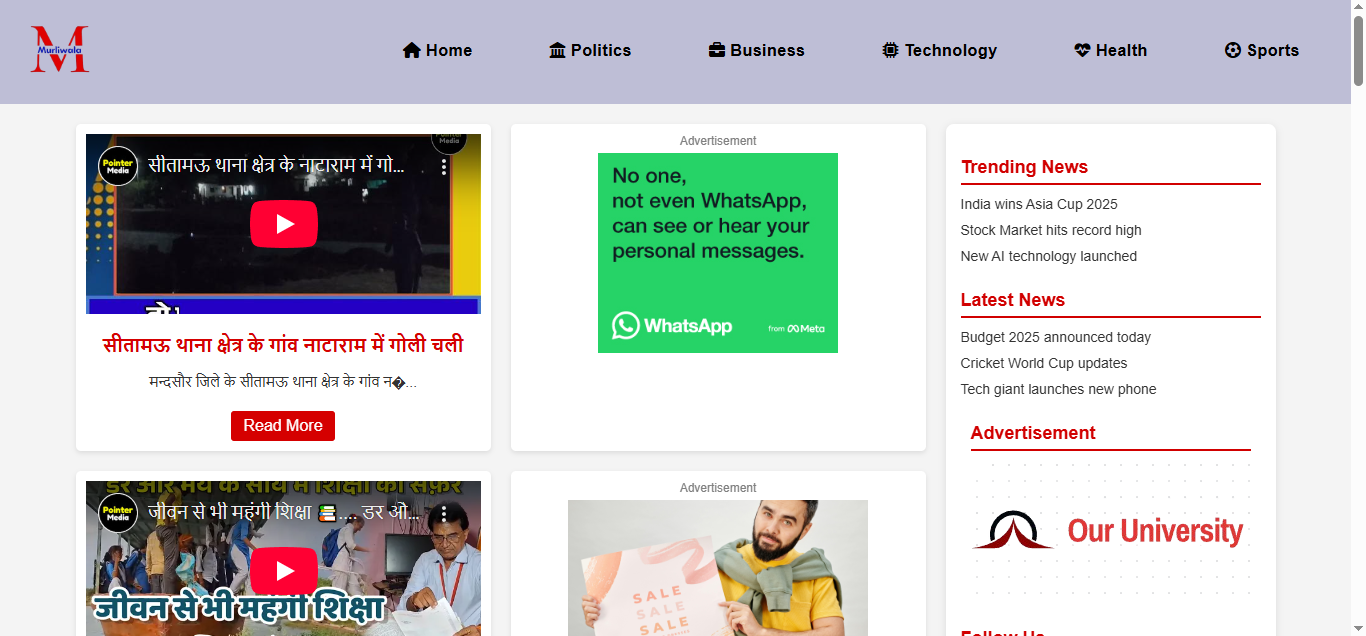Open 'Cricket World Cup updates'

[1044, 363]
